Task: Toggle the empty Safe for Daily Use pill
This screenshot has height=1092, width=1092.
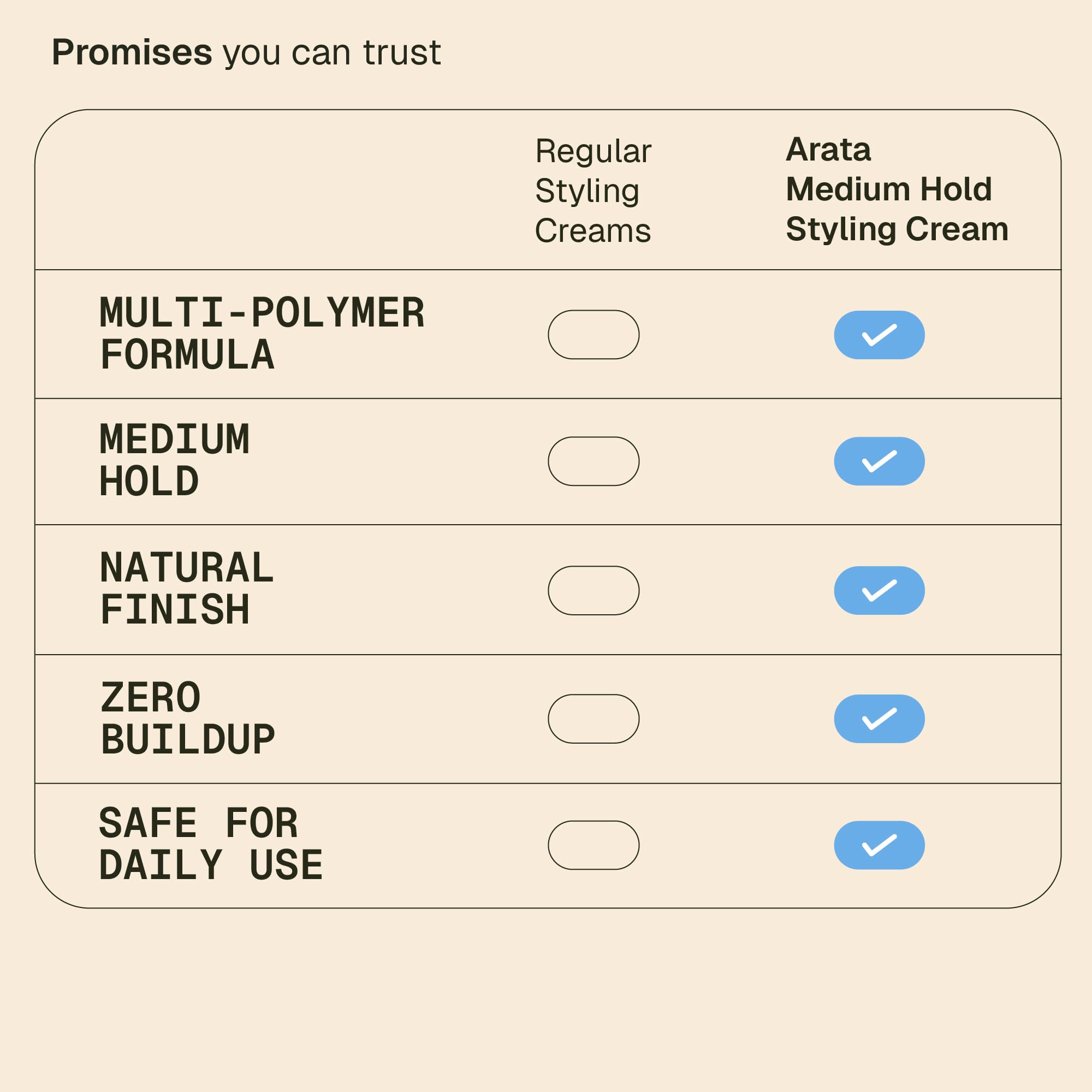Action: pyautogui.click(x=594, y=845)
